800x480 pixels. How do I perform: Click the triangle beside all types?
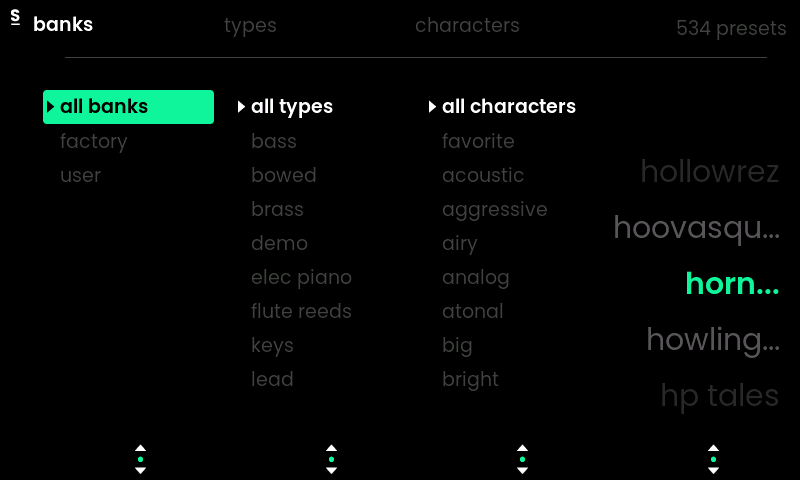tap(241, 107)
